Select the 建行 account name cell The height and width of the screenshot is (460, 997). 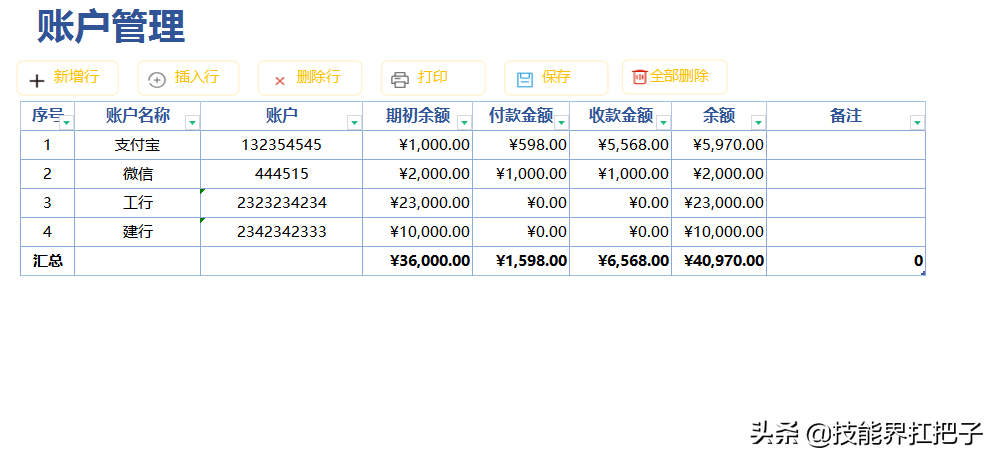click(x=137, y=232)
